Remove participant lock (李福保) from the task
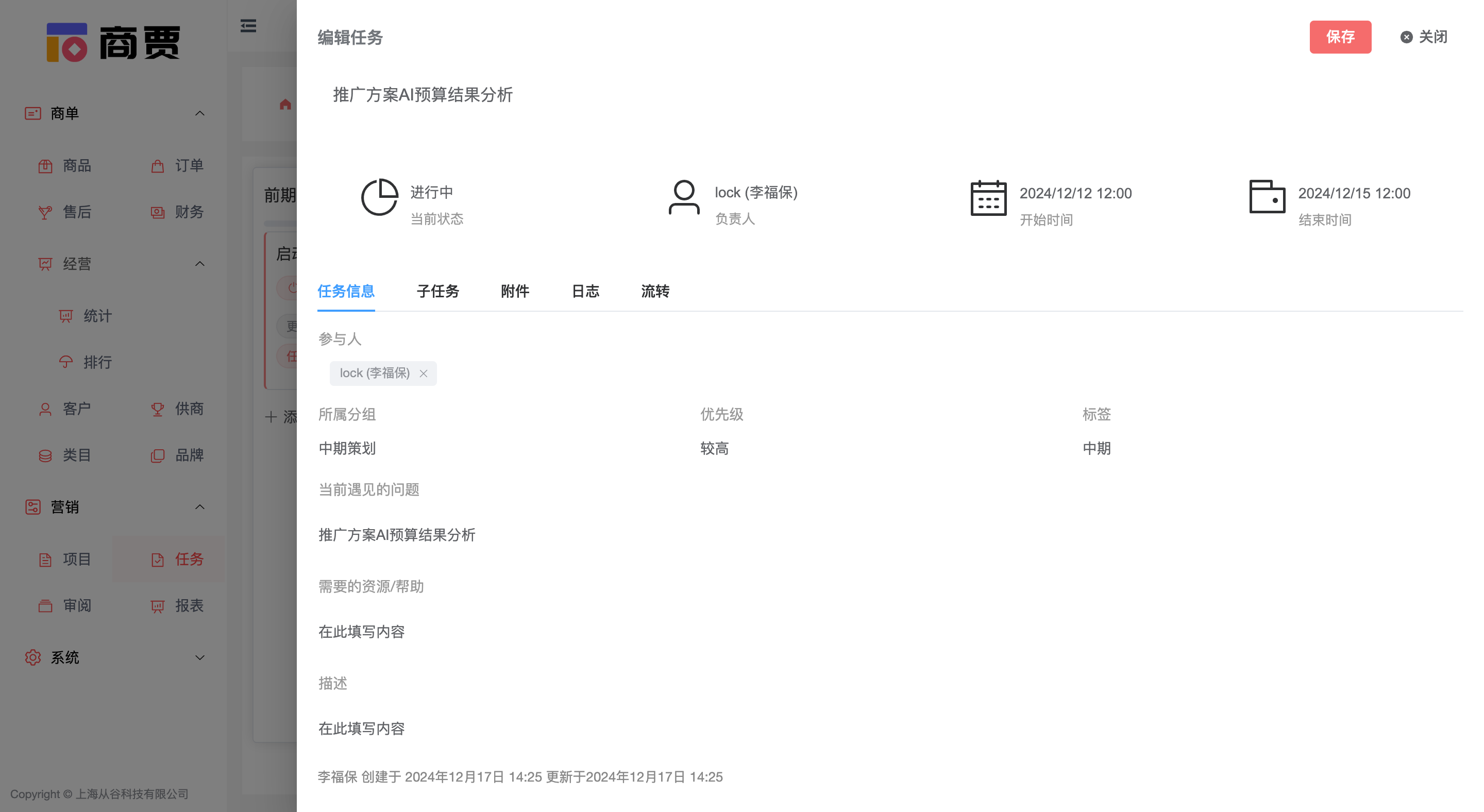Image resolution: width=1484 pixels, height=812 pixels. tap(425, 373)
